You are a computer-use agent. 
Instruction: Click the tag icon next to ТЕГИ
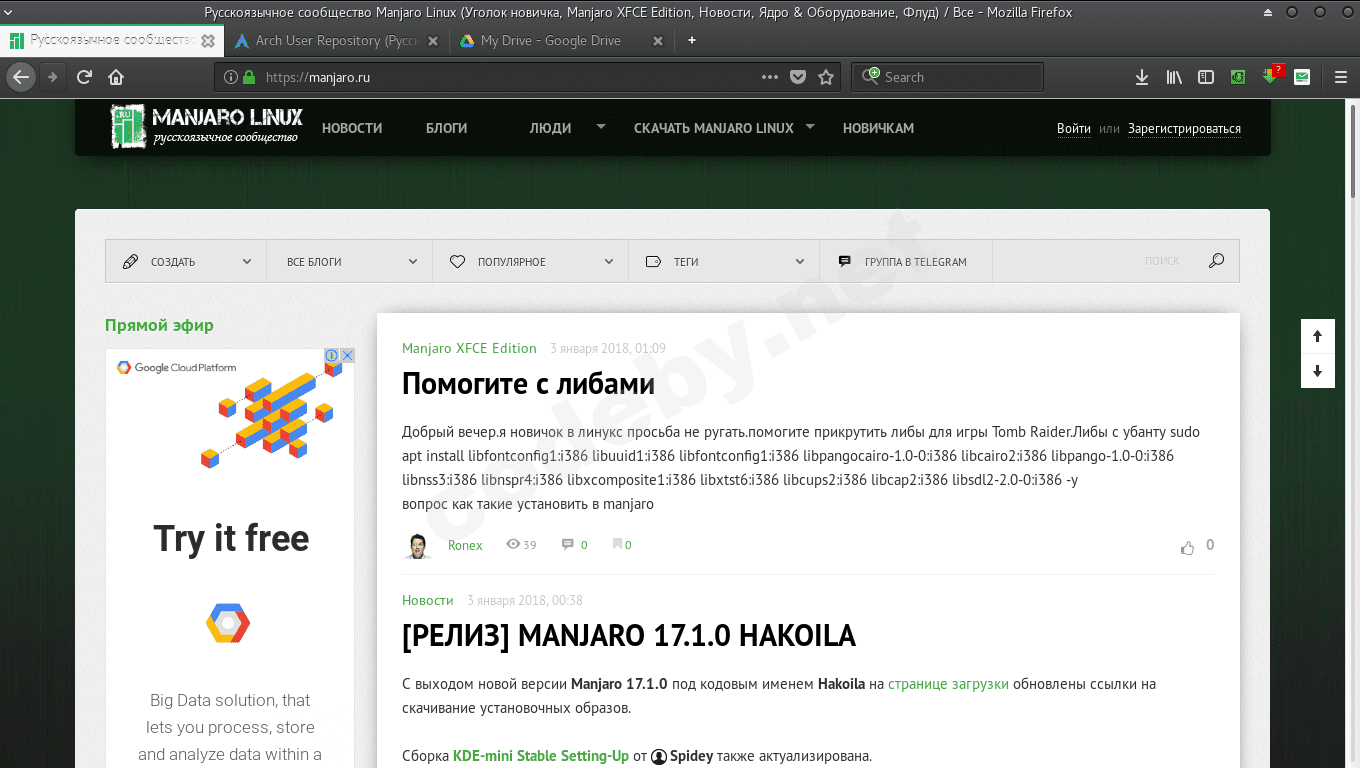(x=653, y=260)
